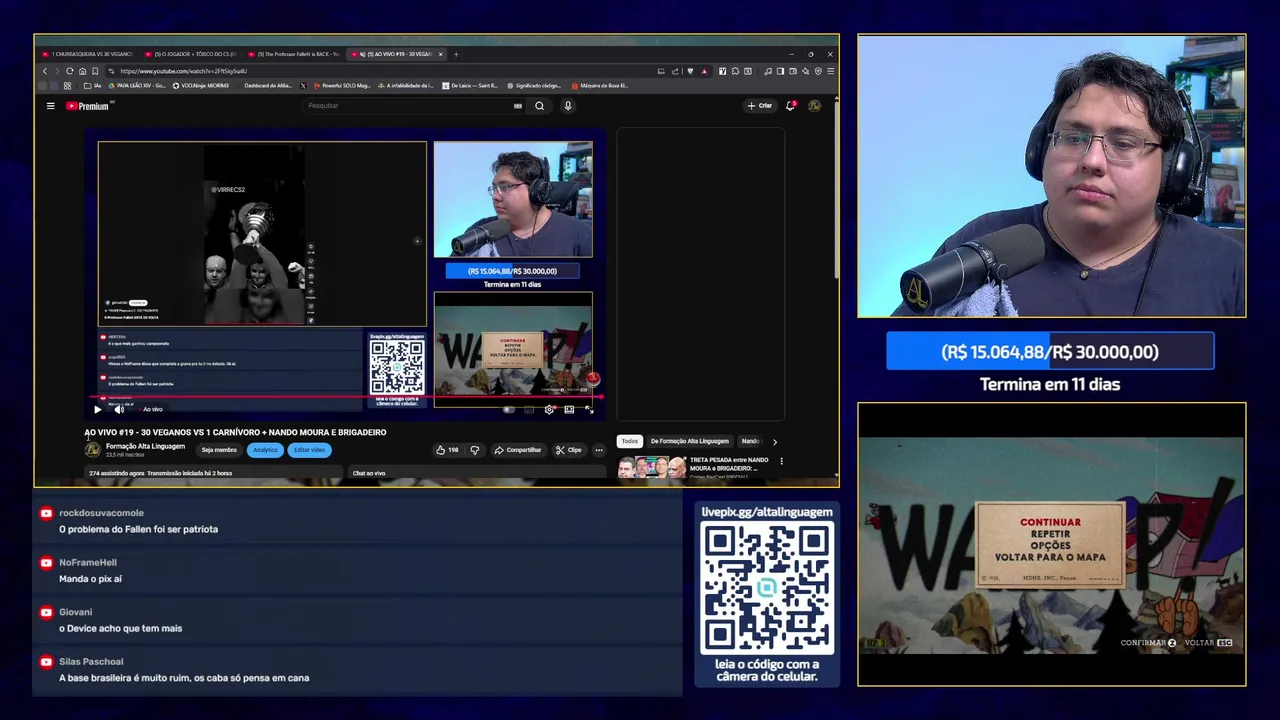Start voice search with microphone icon
Image resolution: width=1280 pixels, height=720 pixels.
[x=568, y=106]
